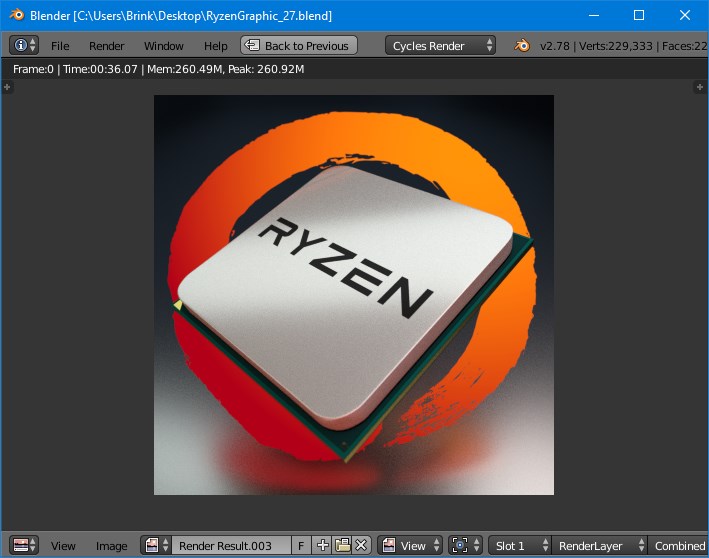Open the Cycles Render engine dropdown

click(x=440, y=45)
